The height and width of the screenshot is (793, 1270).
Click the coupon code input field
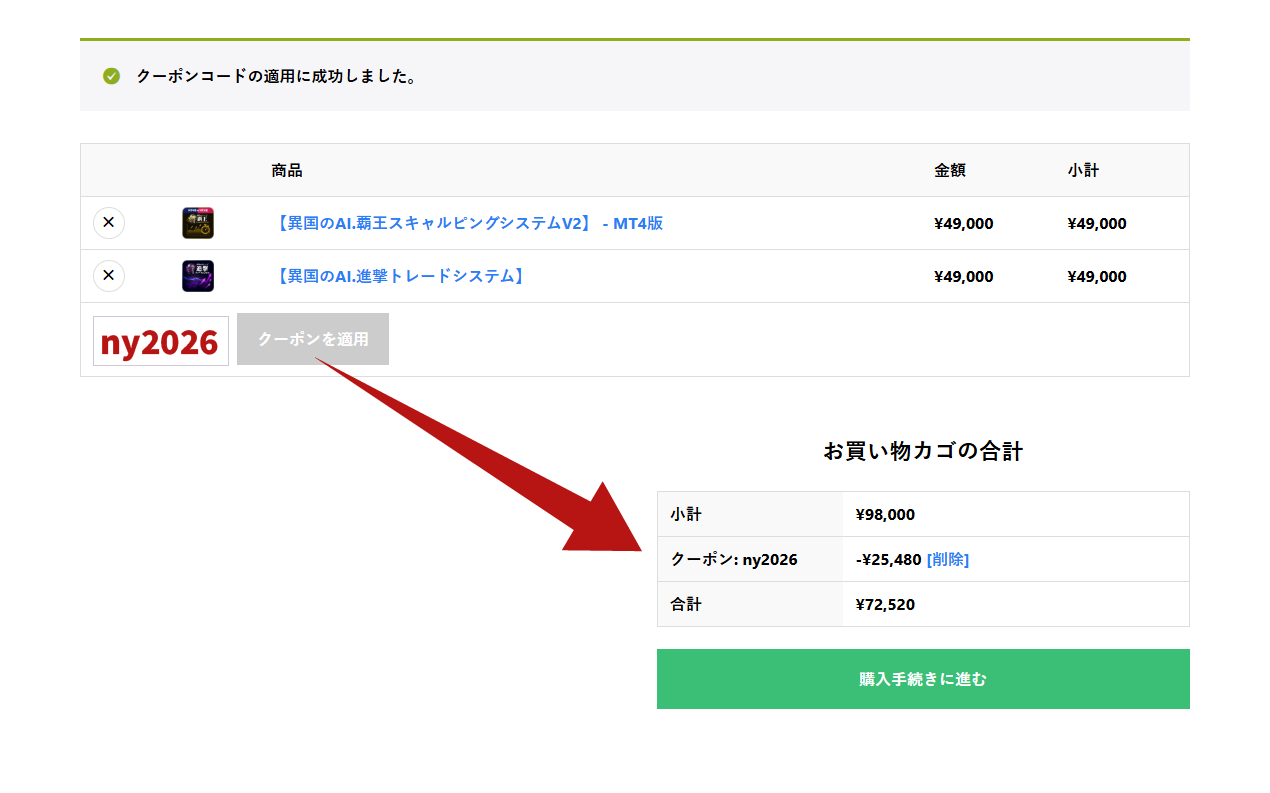pos(161,341)
